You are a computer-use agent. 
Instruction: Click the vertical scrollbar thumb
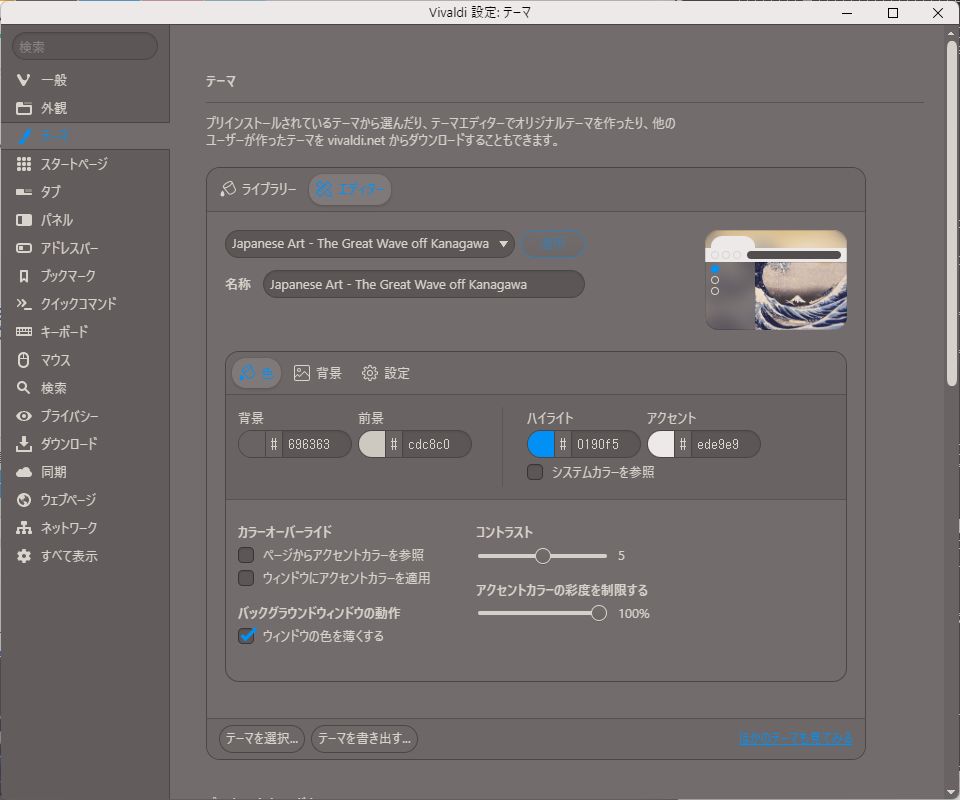pos(951,214)
